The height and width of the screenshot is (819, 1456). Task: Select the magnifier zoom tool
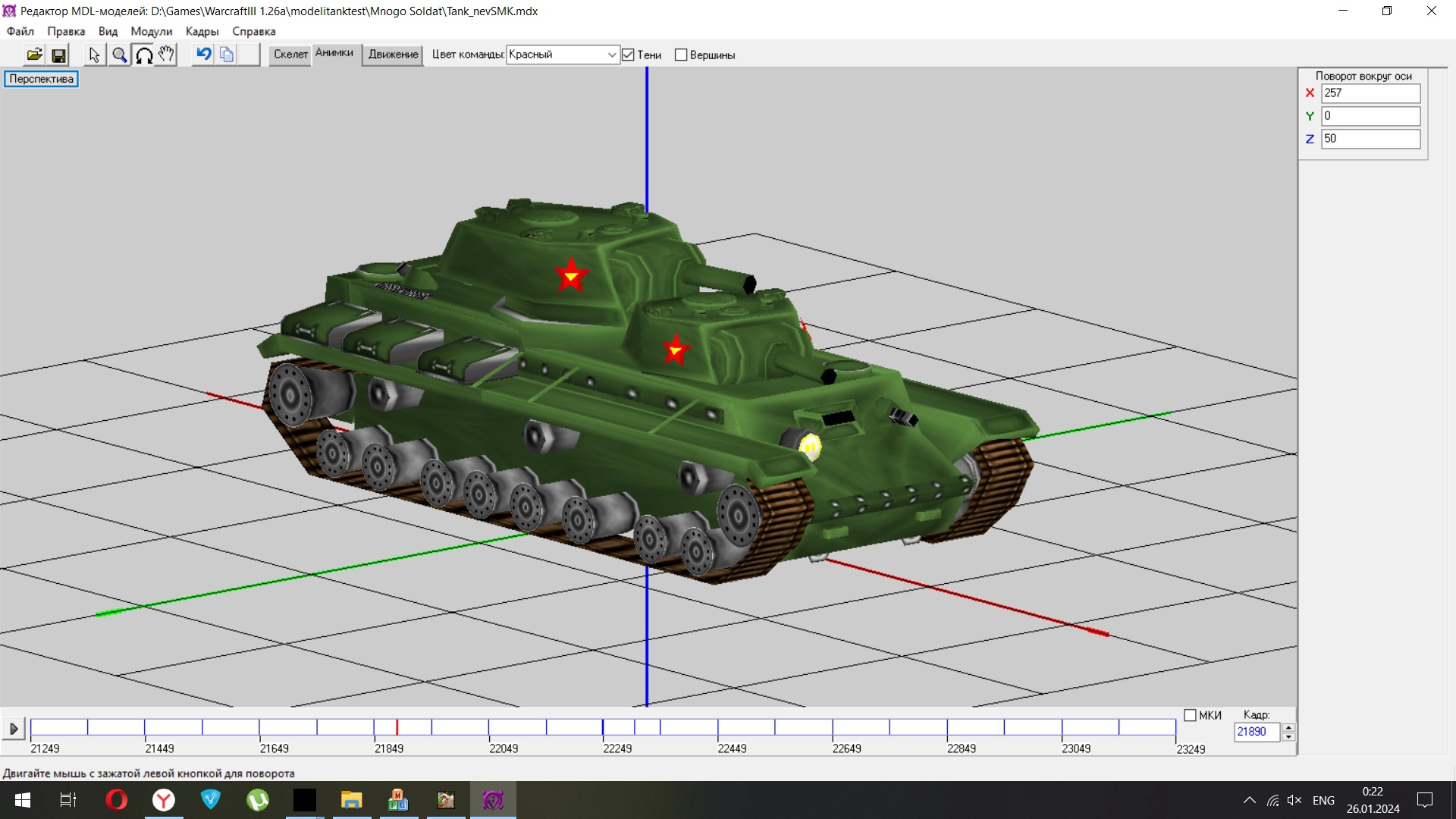119,55
